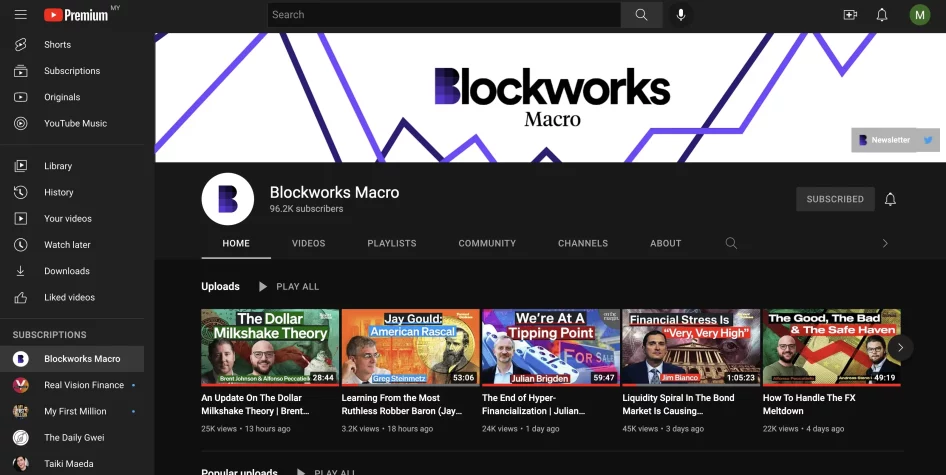This screenshot has height=475, width=946.
Task: Open Real Vision Finance subscription
Action: (83, 385)
